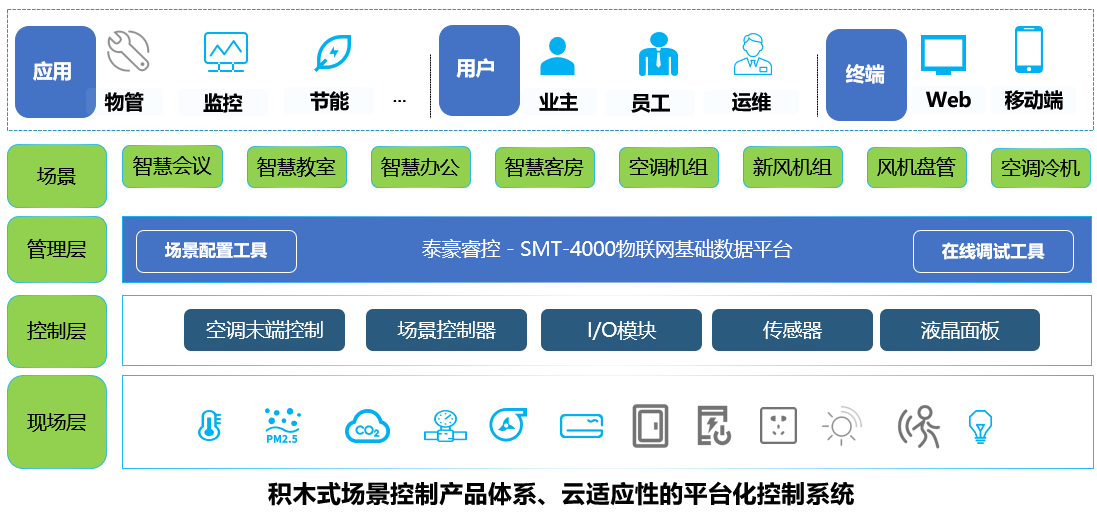Choose the 智慧会议 scene tag

pos(172,167)
